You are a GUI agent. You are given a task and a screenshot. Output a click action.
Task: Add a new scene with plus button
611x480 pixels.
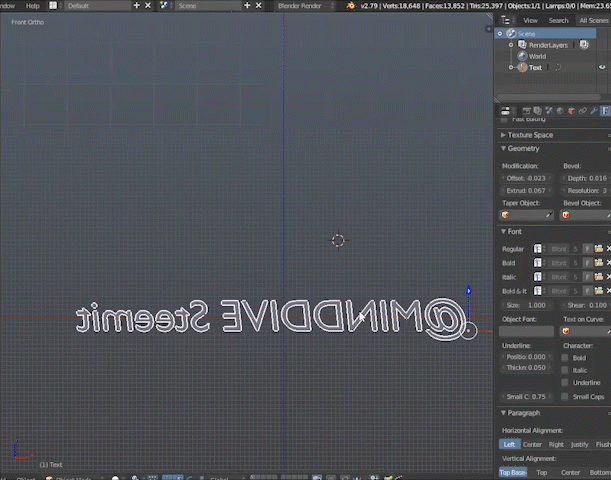247,5
